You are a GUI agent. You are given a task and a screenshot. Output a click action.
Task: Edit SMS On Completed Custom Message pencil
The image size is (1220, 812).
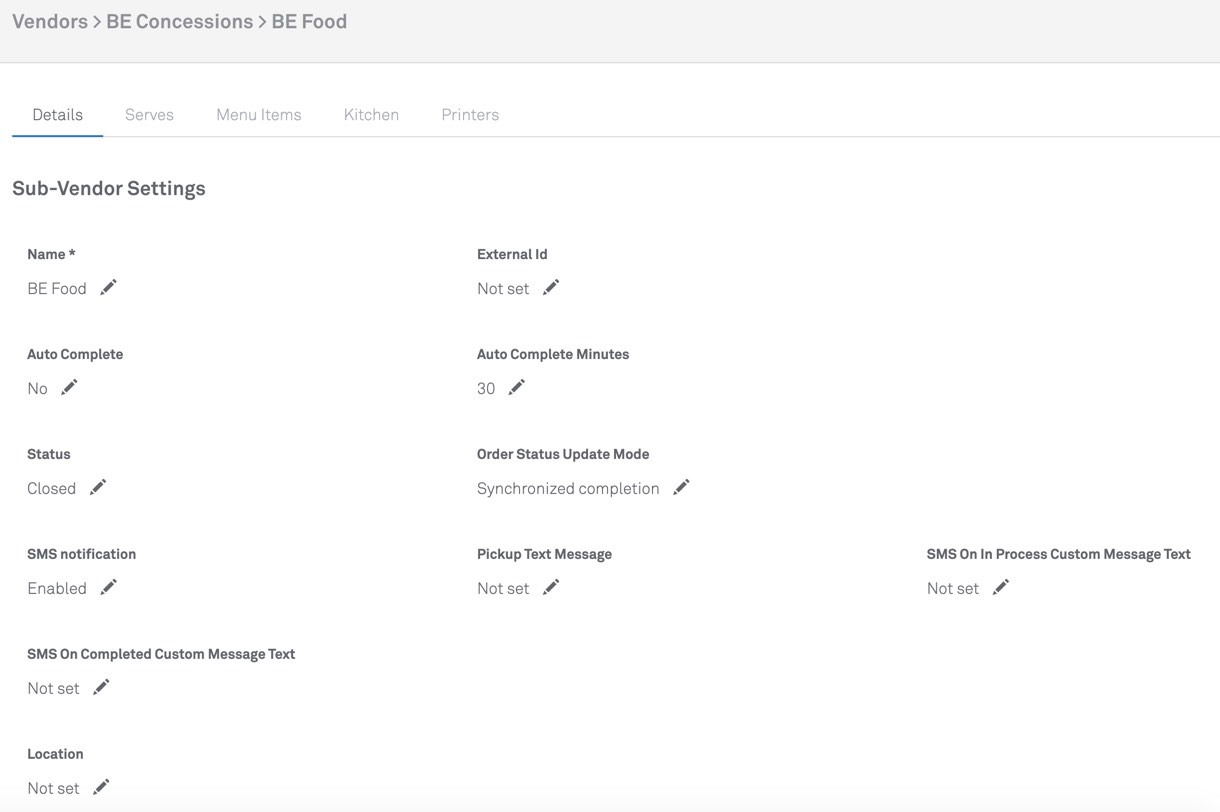click(101, 688)
